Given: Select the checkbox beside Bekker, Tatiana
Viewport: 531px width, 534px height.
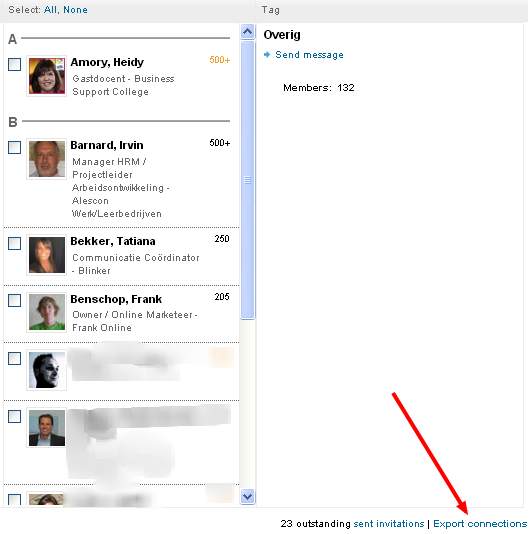Looking at the screenshot, I should pyautogui.click(x=14, y=244).
